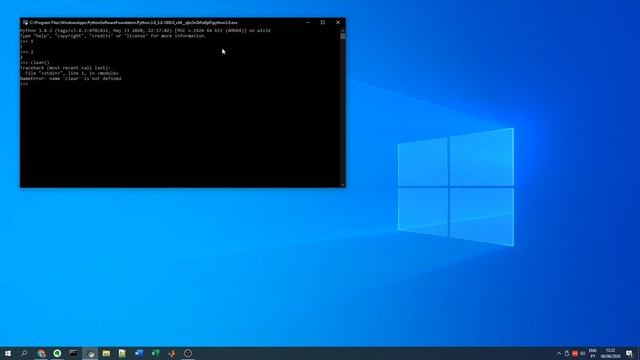This screenshot has width=640, height=360.
Task: Switch the ENG PT input language
Action: tap(593, 353)
